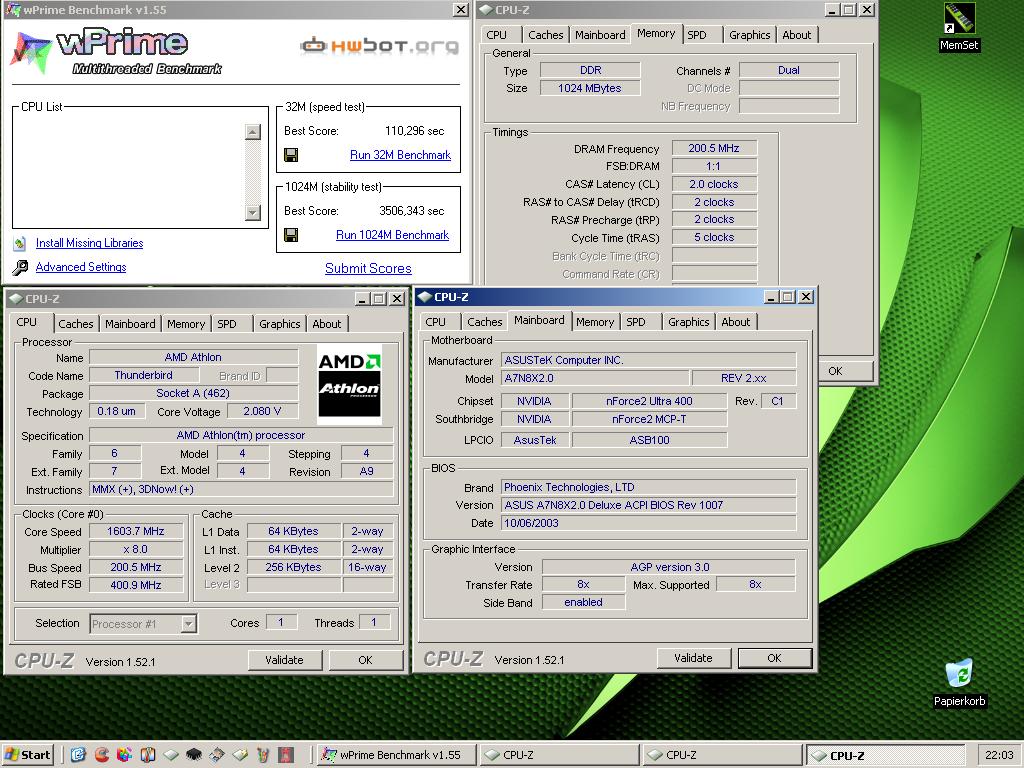Open Mainboard tab in left CPU-Z window

coord(130,324)
